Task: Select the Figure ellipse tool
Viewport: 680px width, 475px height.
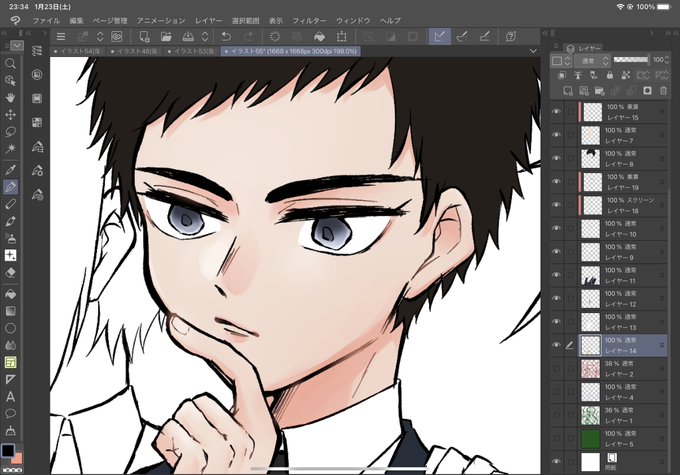Action: (10, 328)
